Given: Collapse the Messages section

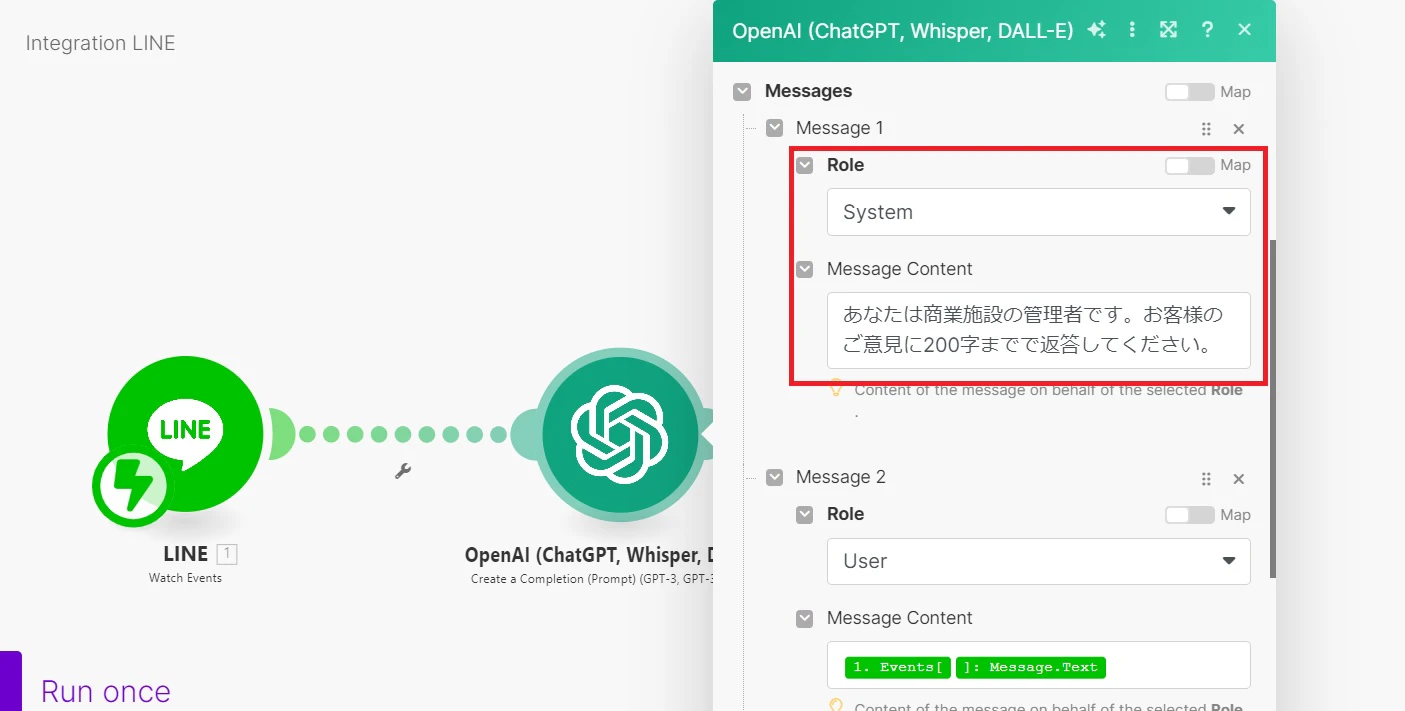Looking at the screenshot, I should (742, 92).
